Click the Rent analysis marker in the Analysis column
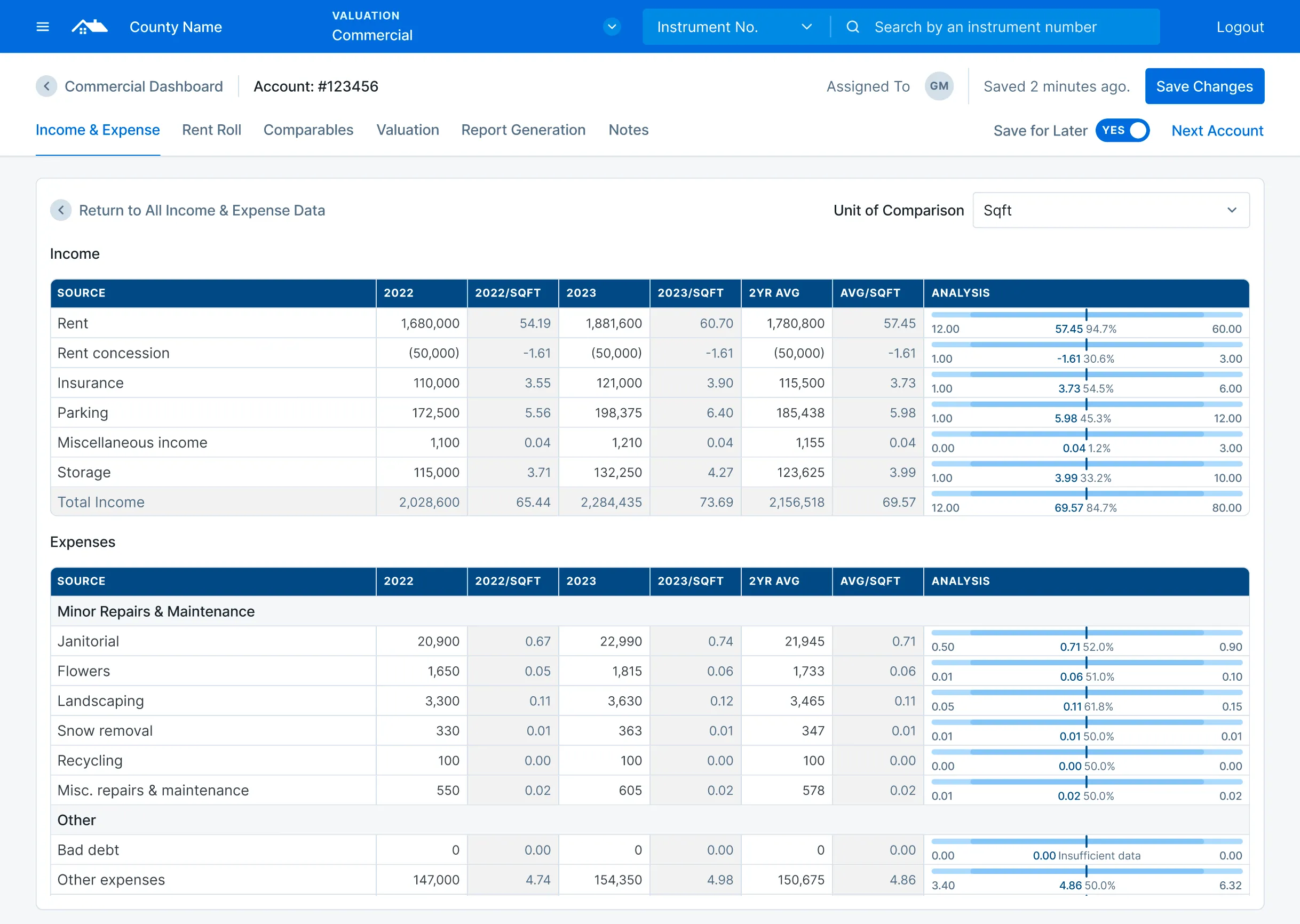 [1087, 314]
